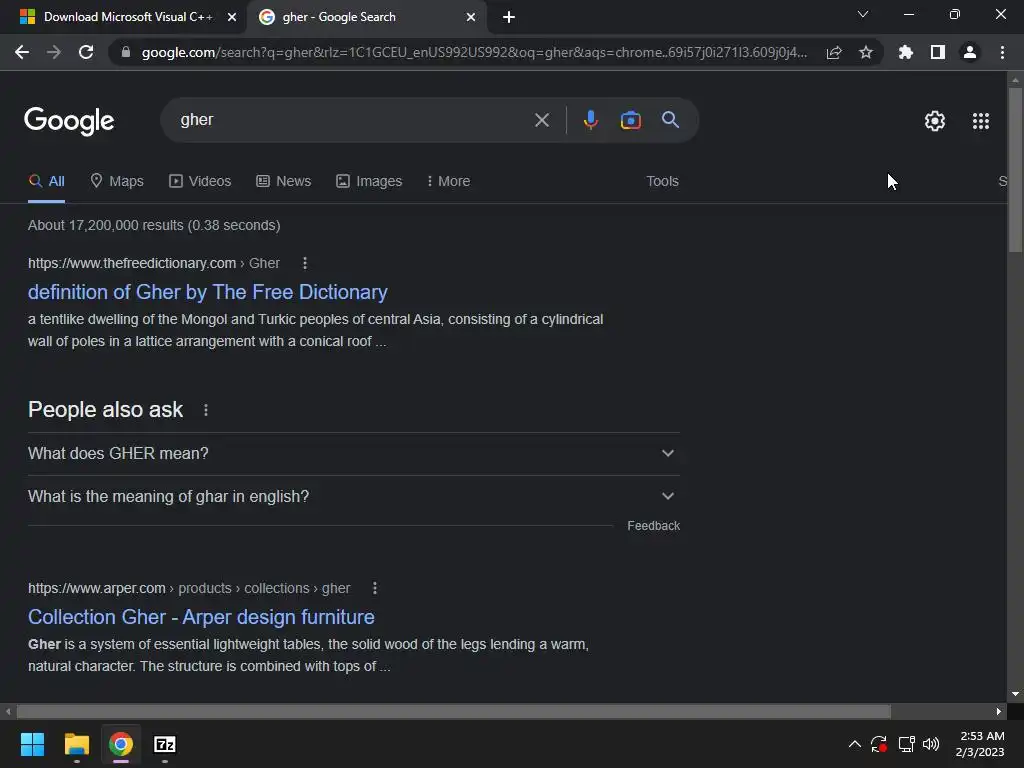Open the Extensions puzzle icon
The image size is (1024, 768).
pyautogui.click(x=906, y=52)
